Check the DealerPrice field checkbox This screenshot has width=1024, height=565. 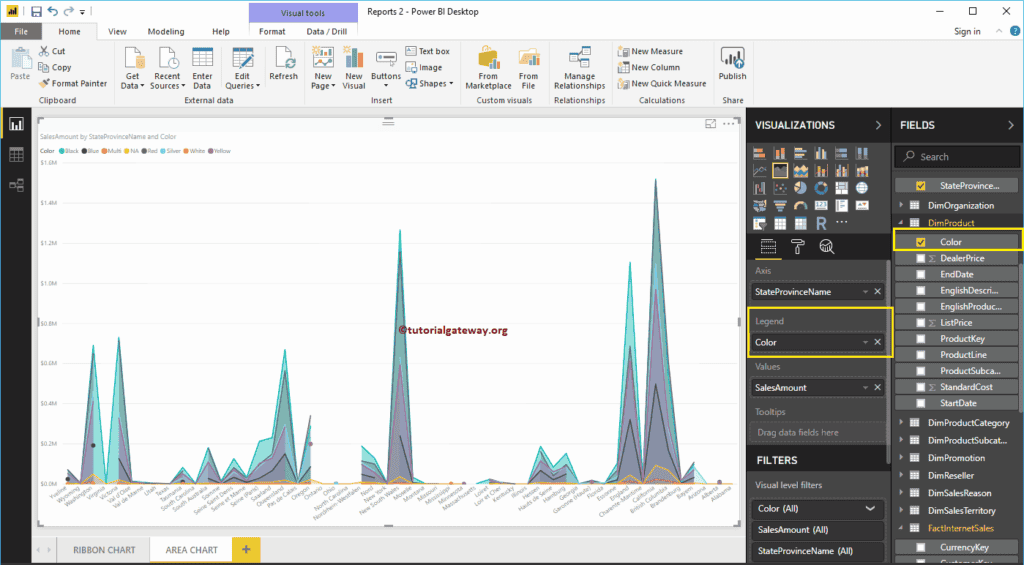(920, 258)
